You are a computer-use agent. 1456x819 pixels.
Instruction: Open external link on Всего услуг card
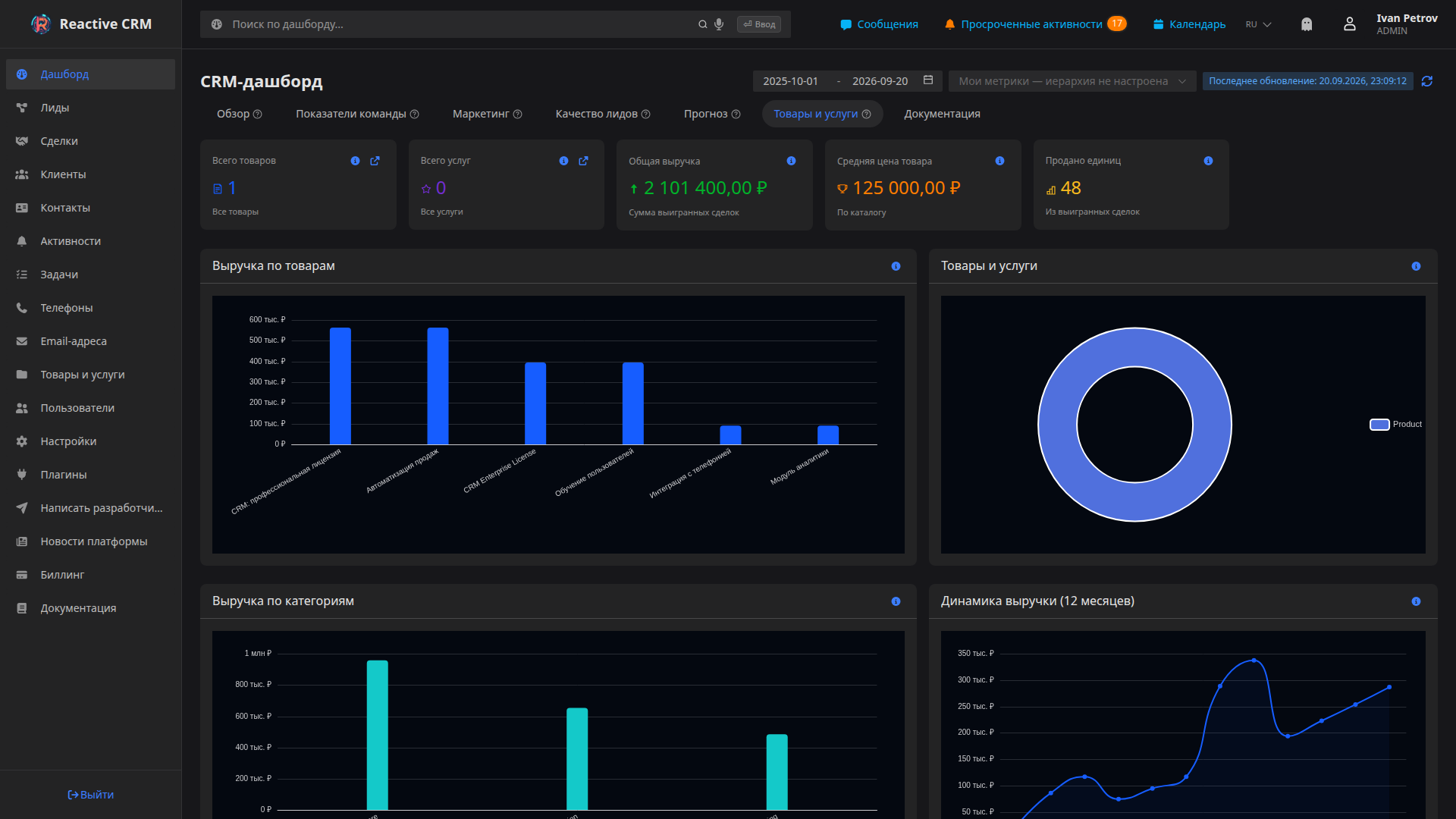click(583, 161)
